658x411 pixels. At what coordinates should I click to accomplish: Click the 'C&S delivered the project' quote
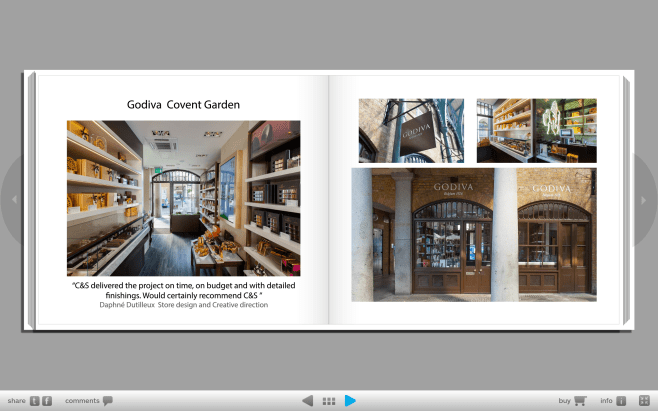(x=183, y=290)
